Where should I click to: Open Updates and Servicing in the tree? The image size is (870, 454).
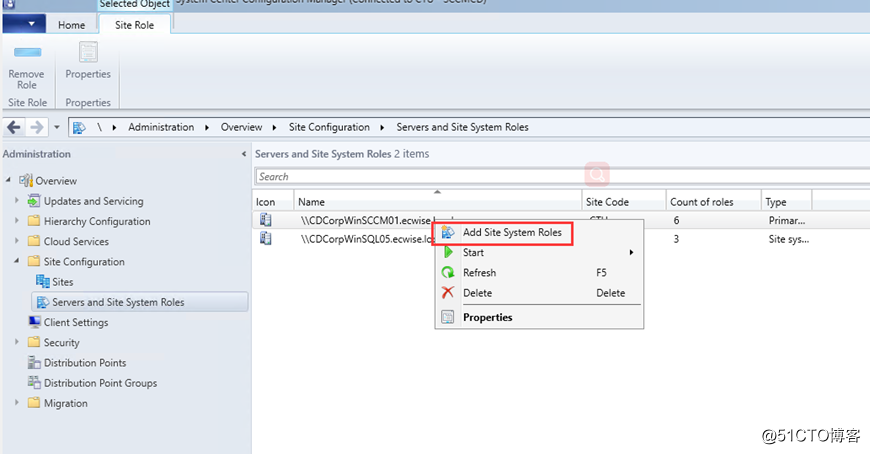[x=94, y=201]
